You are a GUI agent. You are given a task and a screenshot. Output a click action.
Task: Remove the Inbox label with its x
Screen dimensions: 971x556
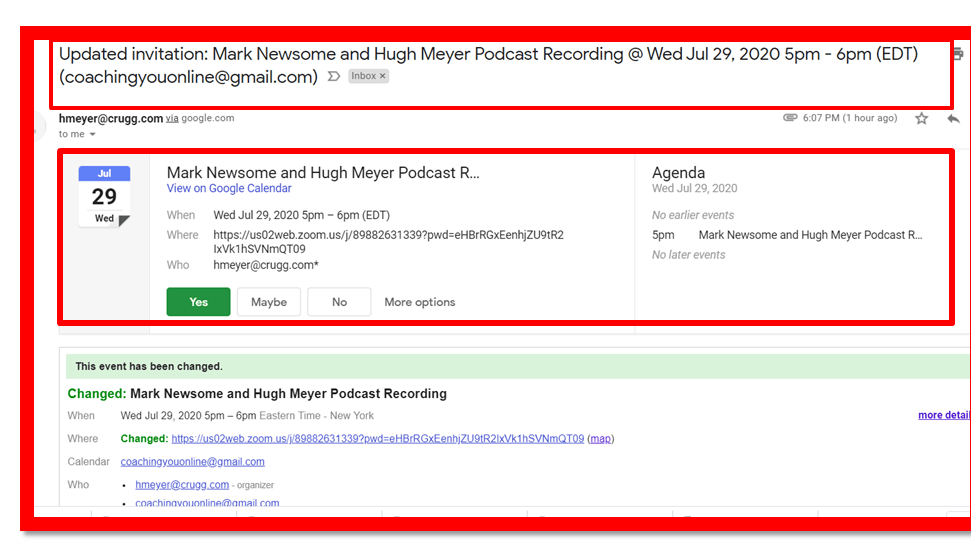point(382,77)
